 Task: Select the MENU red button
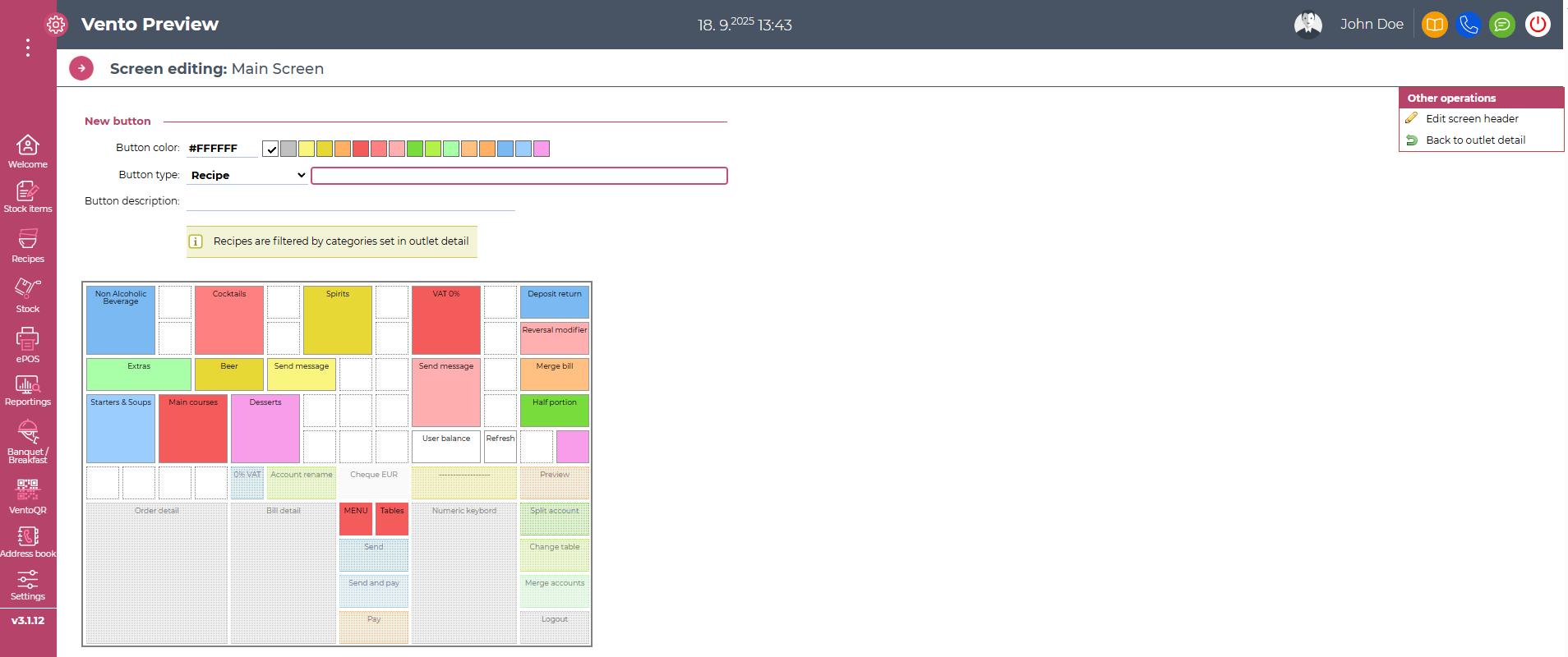point(356,519)
